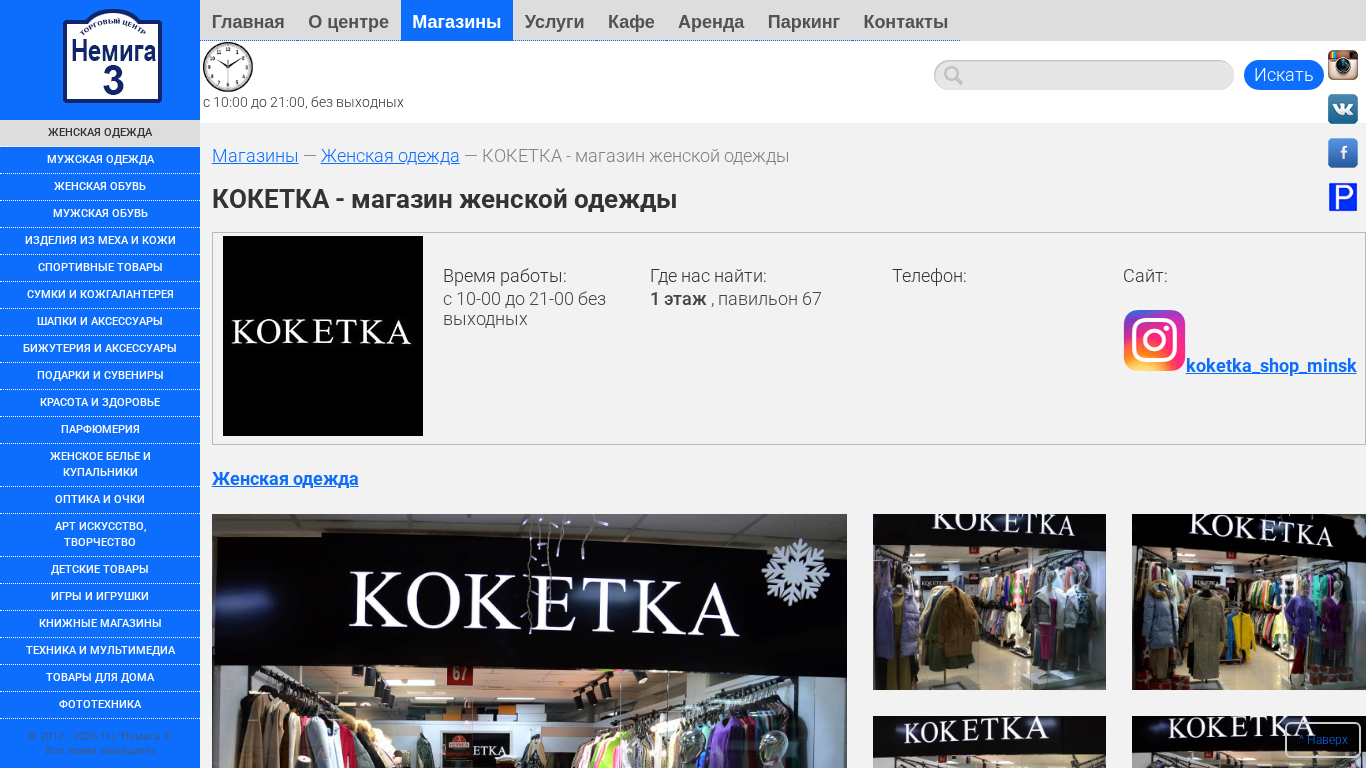Open the Услуги menu item
Image resolution: width=1366 pixels, height=768 pixels.
(554, 21)
